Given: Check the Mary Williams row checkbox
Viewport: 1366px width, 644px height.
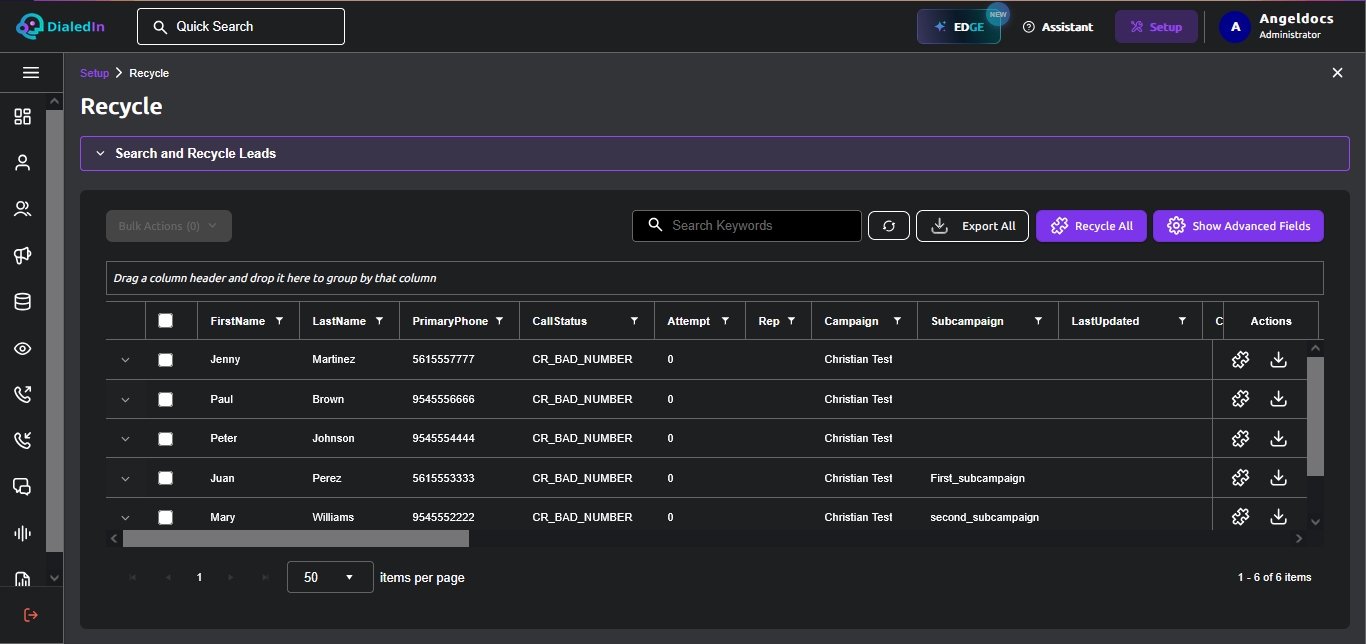Looking at the screenshot, I should pos(166,517).
